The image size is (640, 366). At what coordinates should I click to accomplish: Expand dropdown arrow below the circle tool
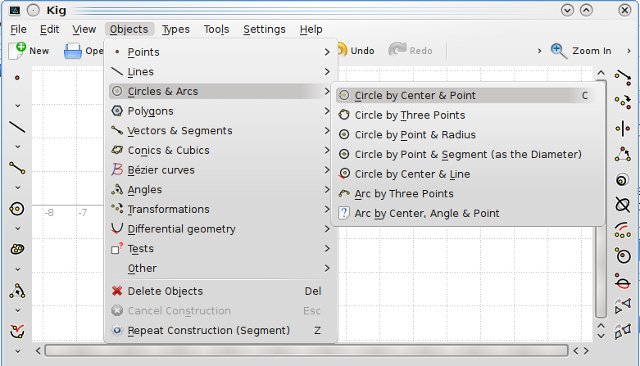[x=18, y=228]
